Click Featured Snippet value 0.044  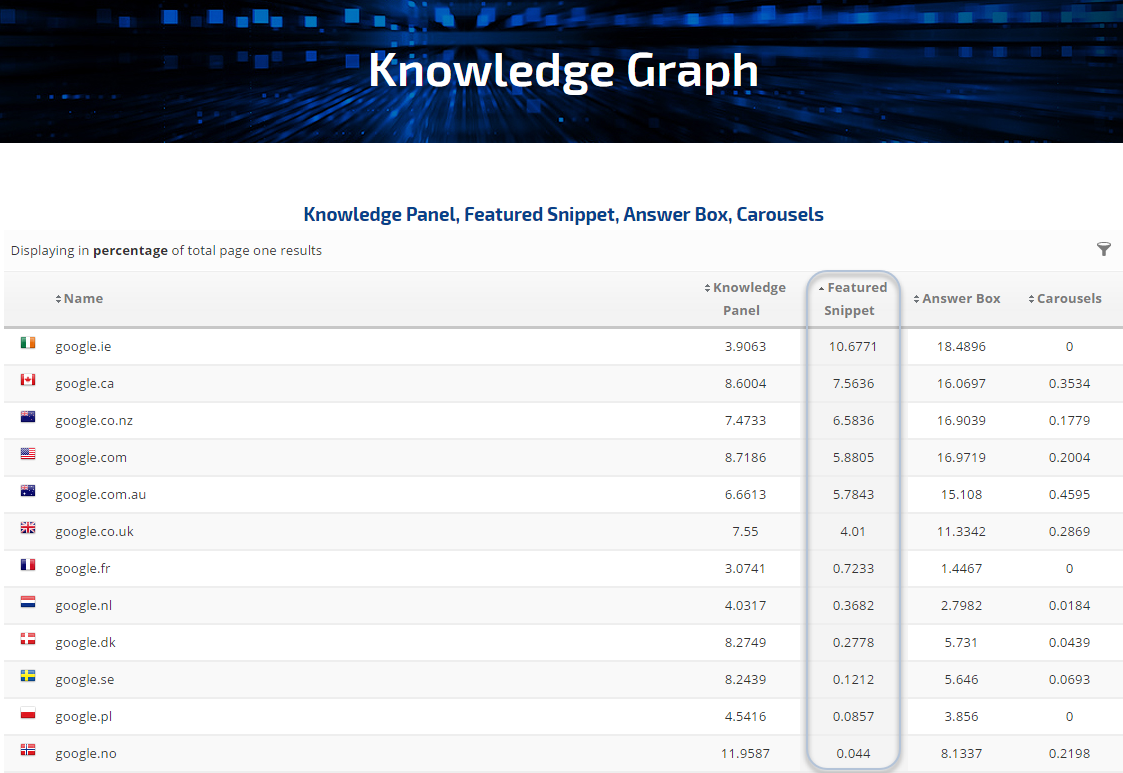click(853, 754)
